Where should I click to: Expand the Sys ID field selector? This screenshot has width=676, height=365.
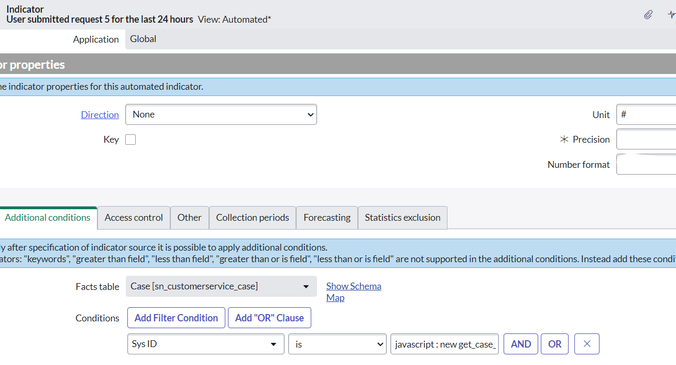coord(206,344)
